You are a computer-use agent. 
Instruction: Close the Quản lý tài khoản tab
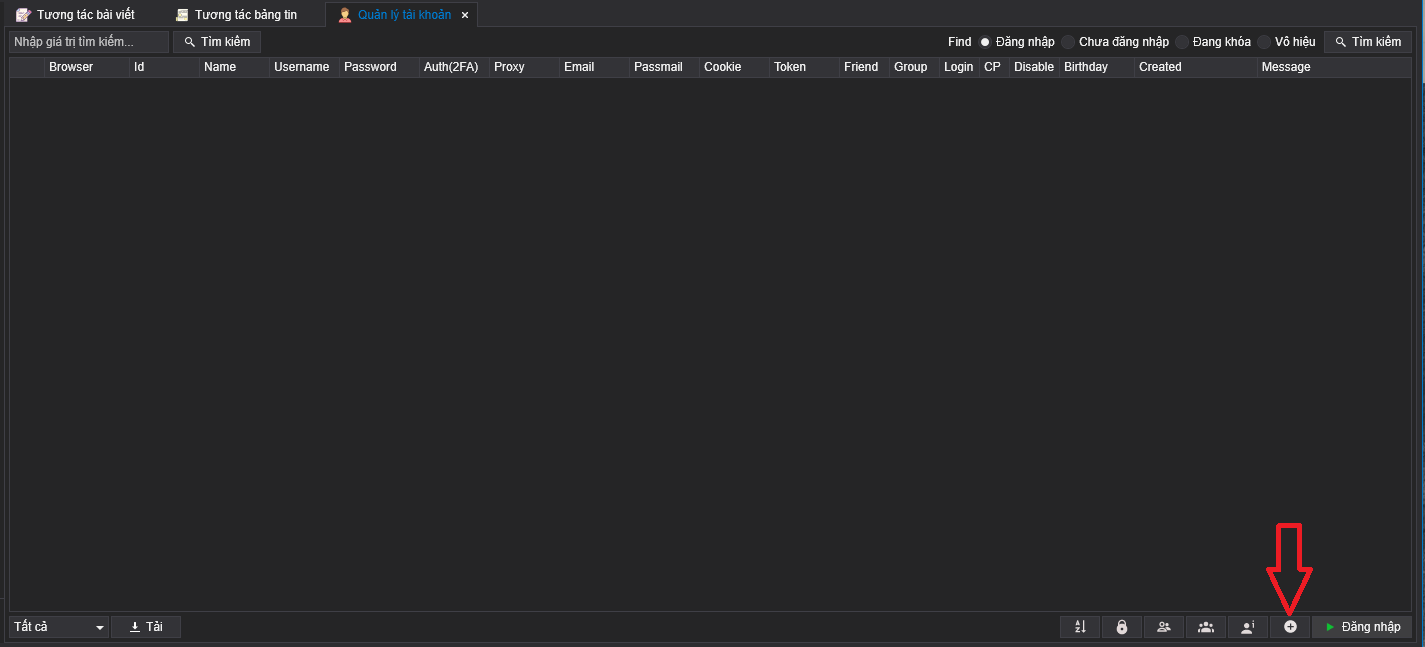[x=465, y=15]
